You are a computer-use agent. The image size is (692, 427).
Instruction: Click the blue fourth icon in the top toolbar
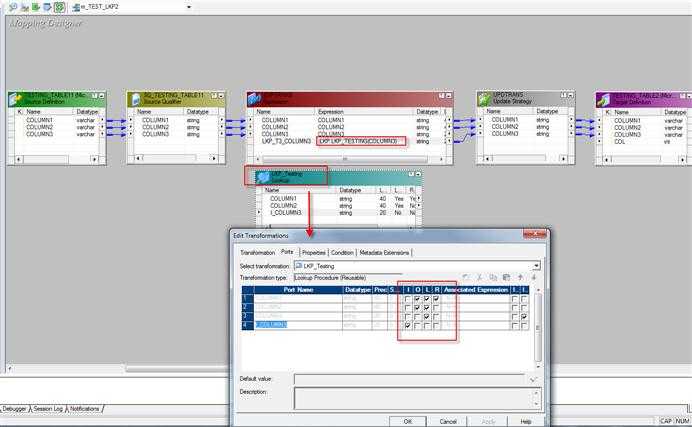click(47, 7)
